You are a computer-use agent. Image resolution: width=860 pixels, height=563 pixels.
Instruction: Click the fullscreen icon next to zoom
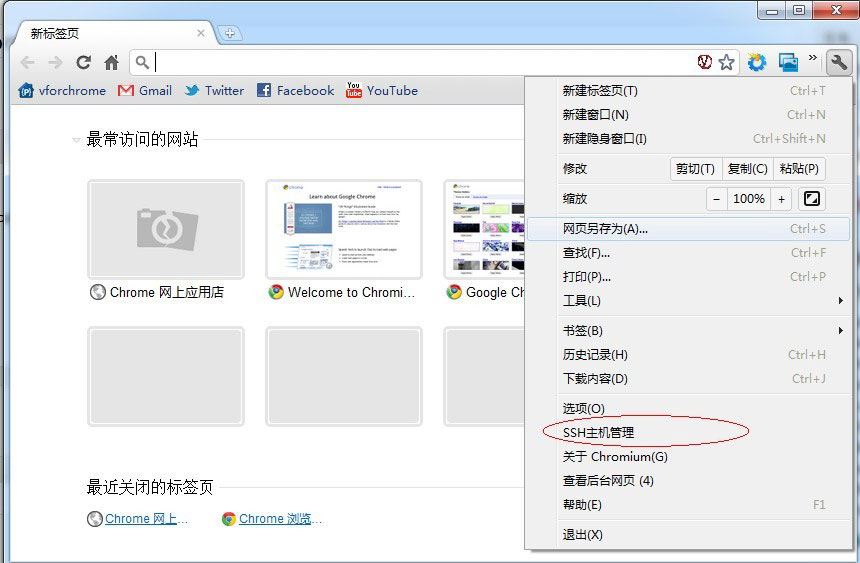click(812, 199)
